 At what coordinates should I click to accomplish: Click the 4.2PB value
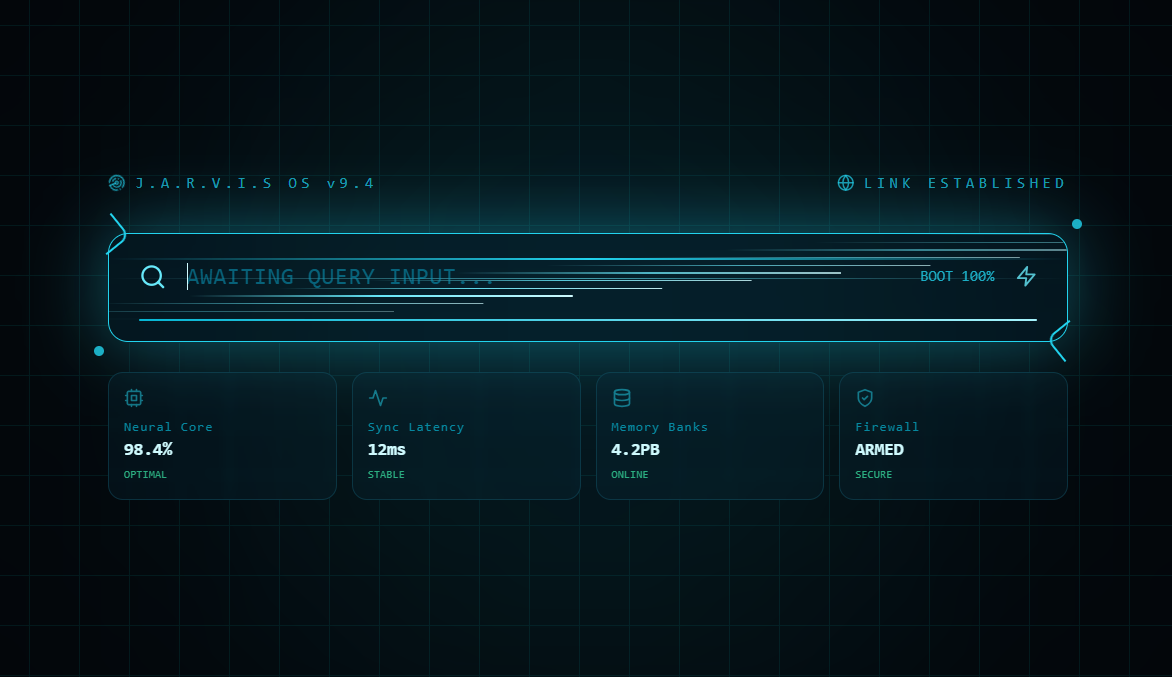click(635, 449)
